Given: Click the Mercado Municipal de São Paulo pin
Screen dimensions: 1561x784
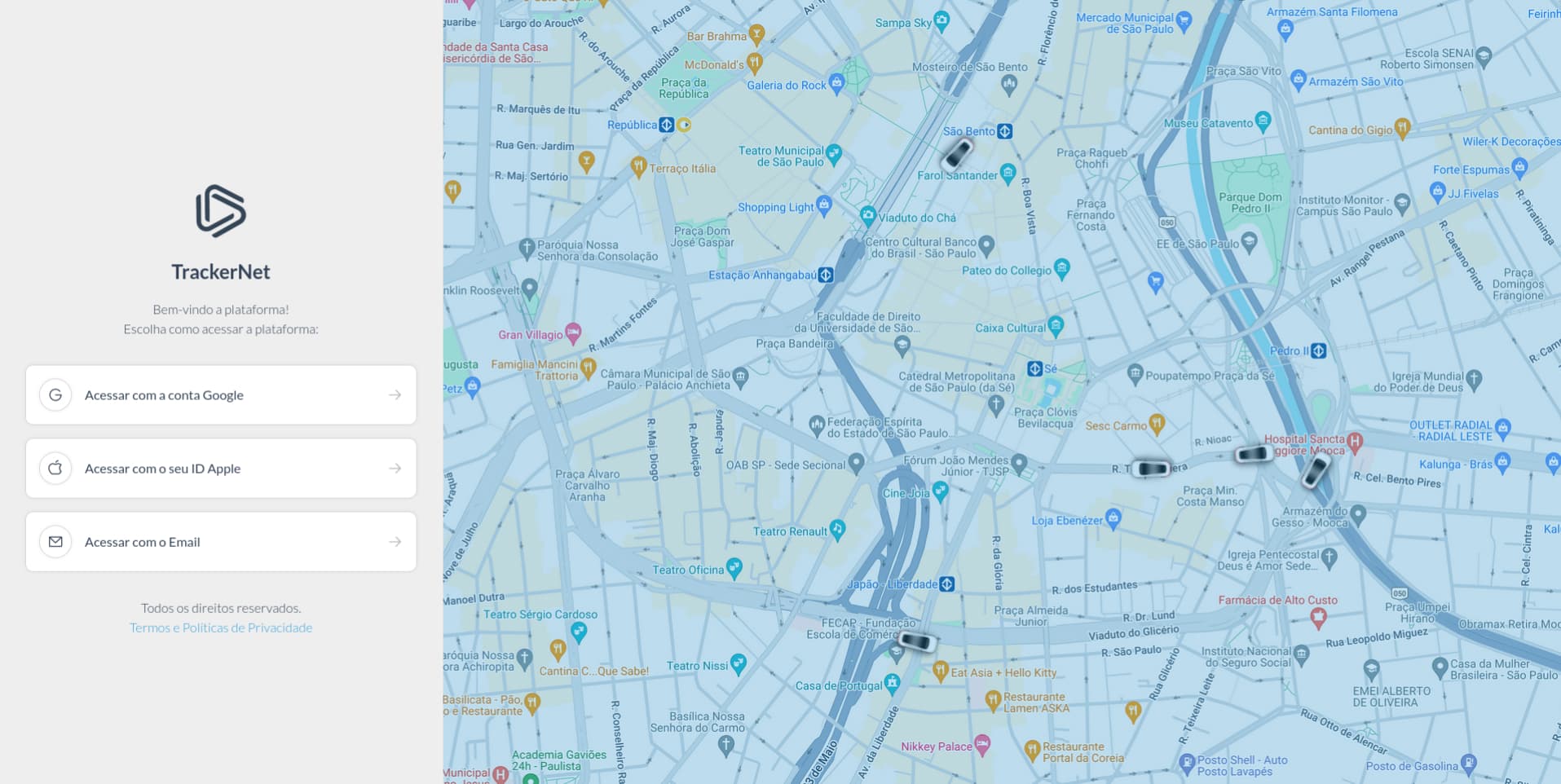Looking at the screenshot, I should 1184,20.
